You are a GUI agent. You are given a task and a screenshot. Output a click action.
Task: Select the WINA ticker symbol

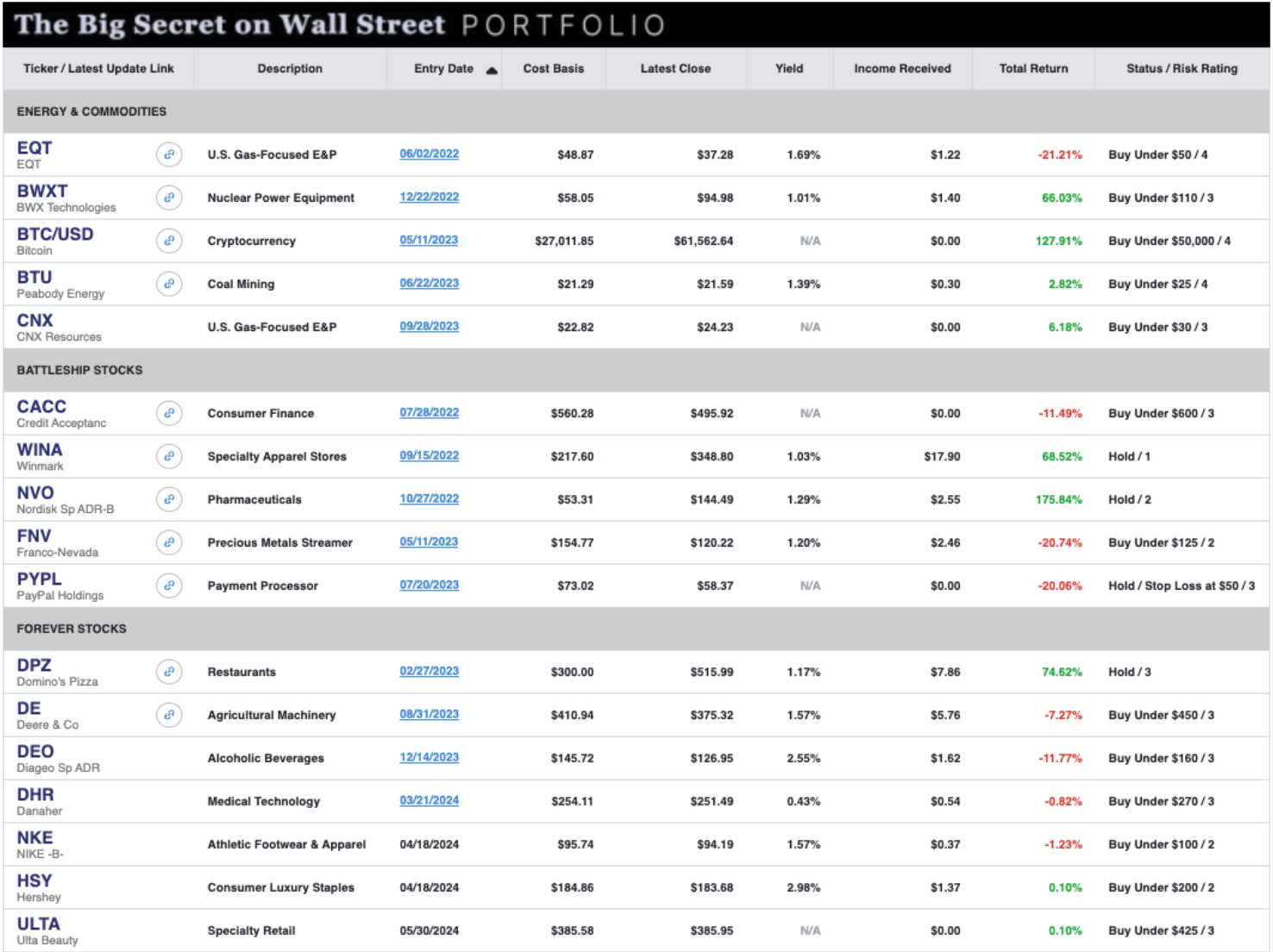click(x=40, y=449)
